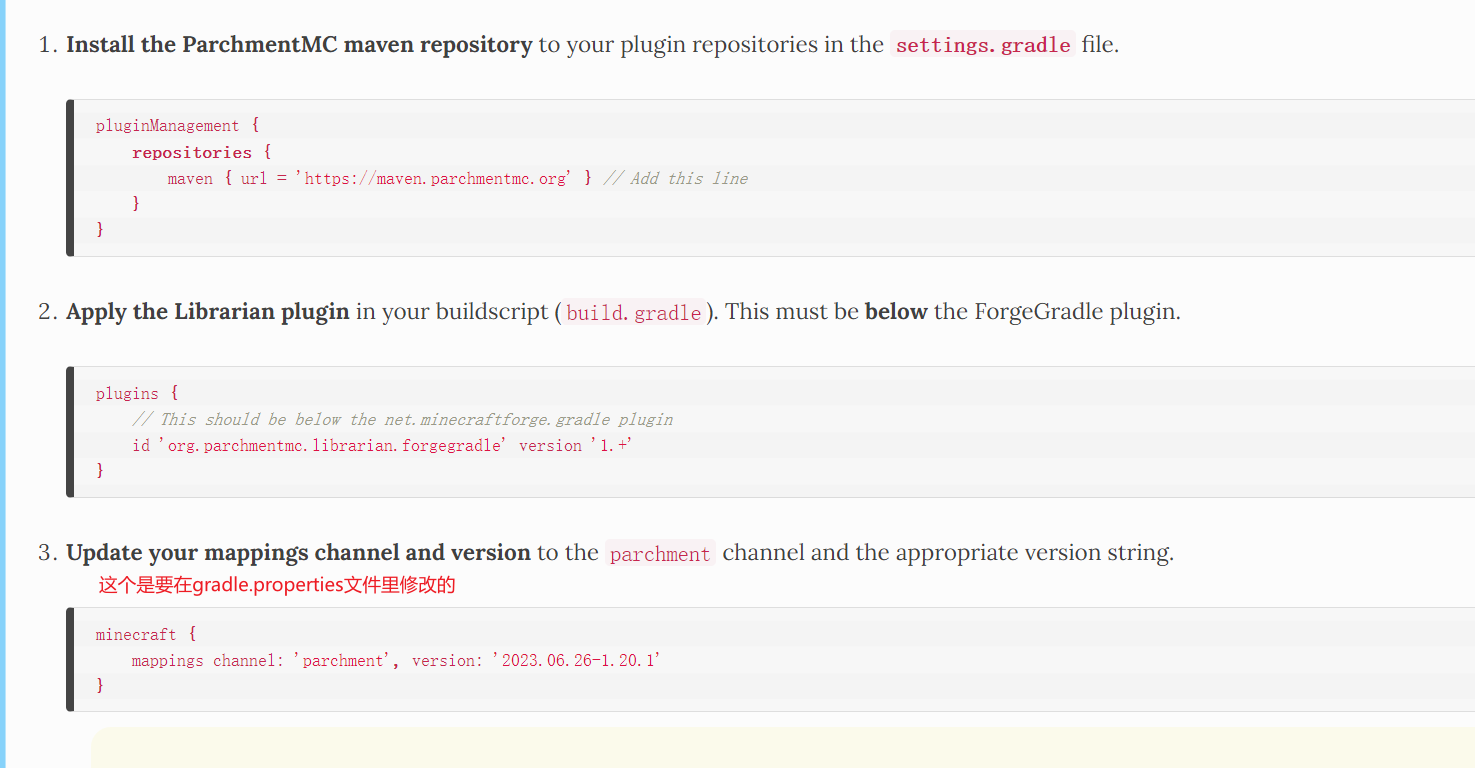Click the settings.gradle inline code label
The image size is (1475, 768).
tap(983, 45)
